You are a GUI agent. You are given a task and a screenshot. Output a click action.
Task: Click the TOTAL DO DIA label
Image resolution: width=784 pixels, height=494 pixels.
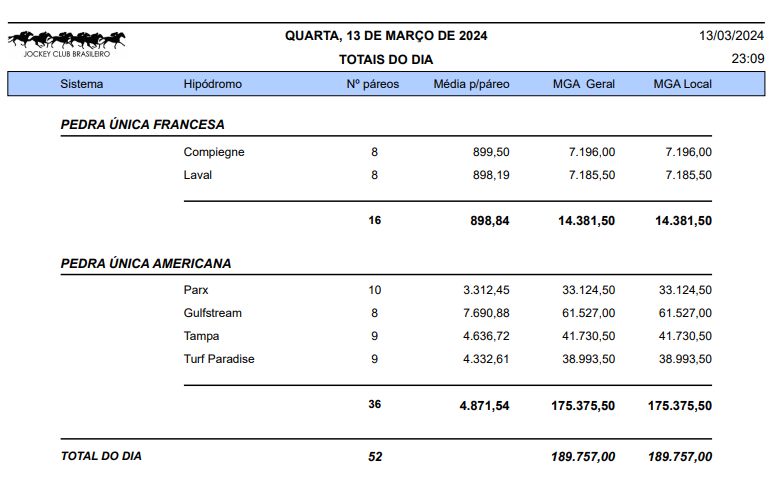101,456
